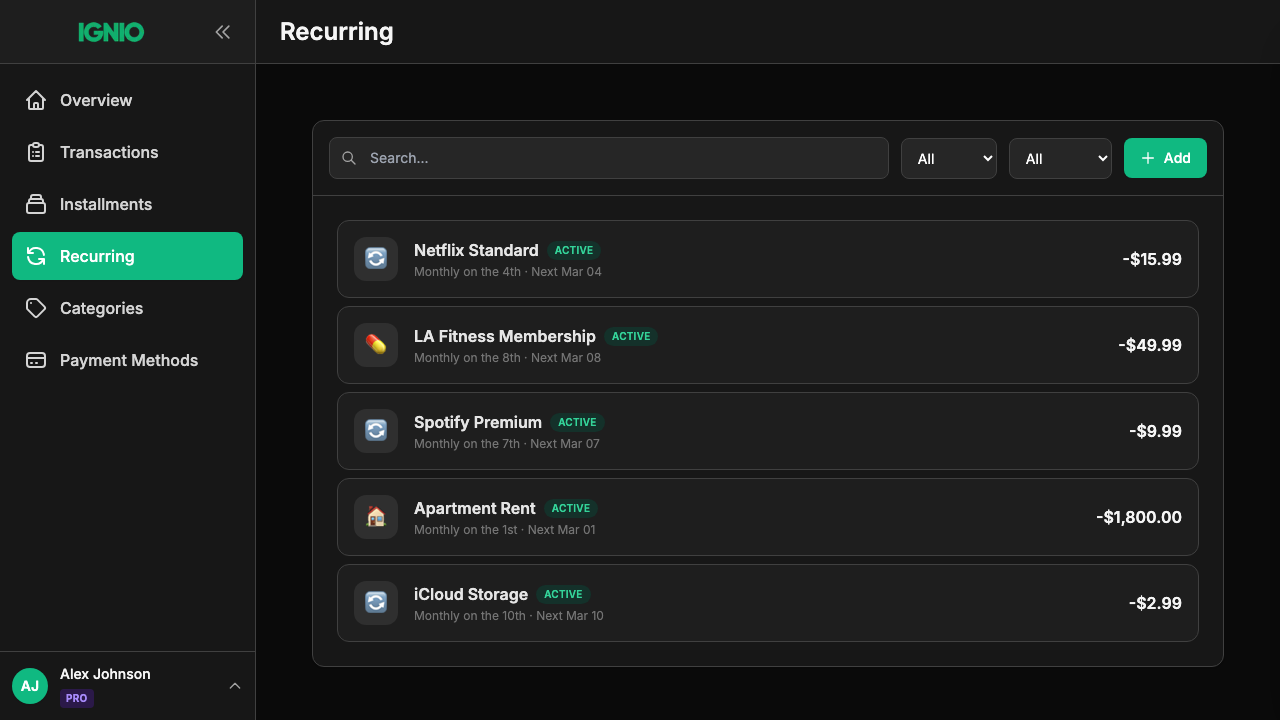
Task: Open Categories page
Action: click(x=127, y=308)
